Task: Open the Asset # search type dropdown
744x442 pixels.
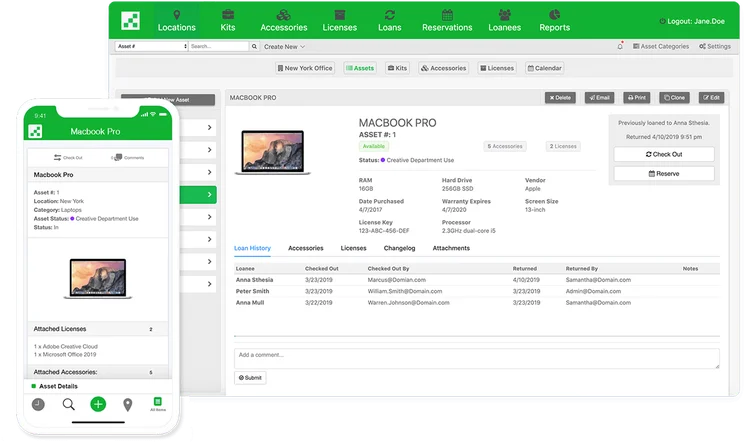Action: click(151, 46)
